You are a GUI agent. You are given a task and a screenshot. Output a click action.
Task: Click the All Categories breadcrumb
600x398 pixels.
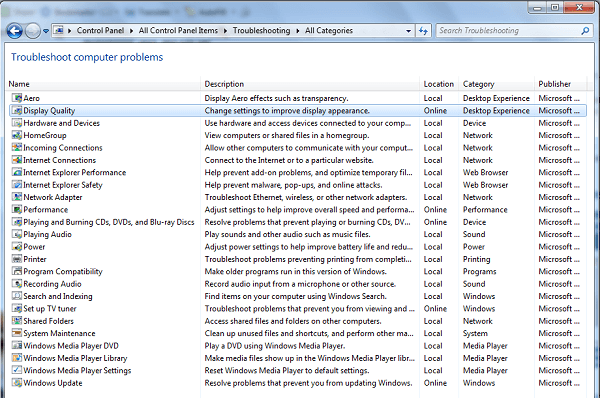coord(329,31)
